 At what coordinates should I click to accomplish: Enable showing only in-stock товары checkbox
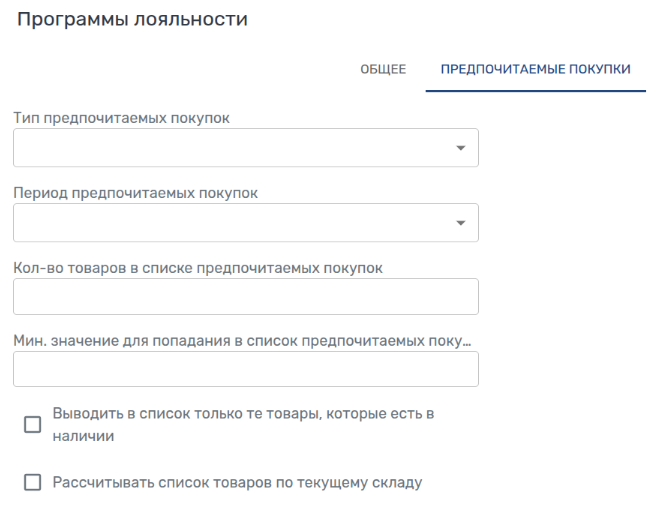[33, 425]
